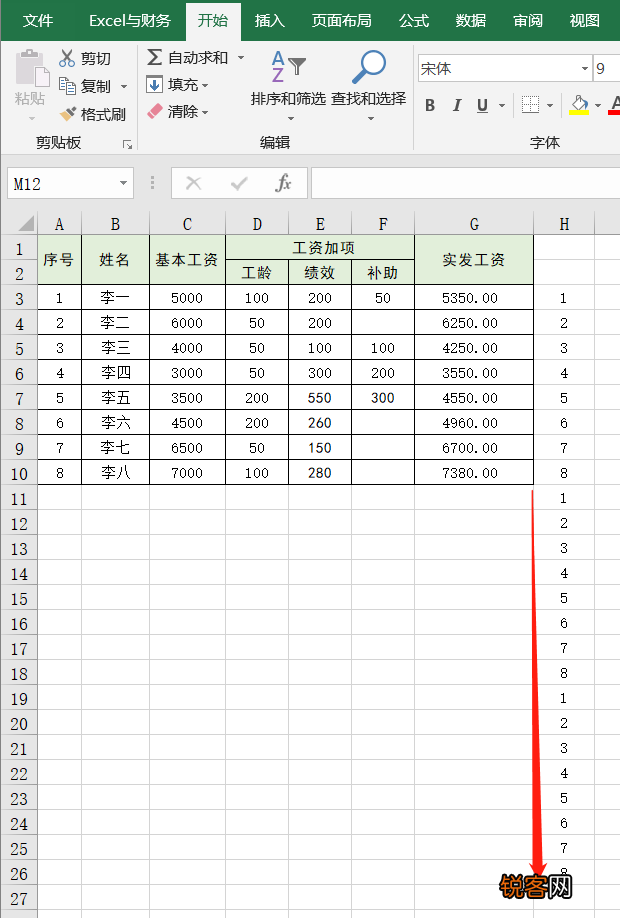
Task: Open the 文件 File tab
Action: (x=37, y=21)
